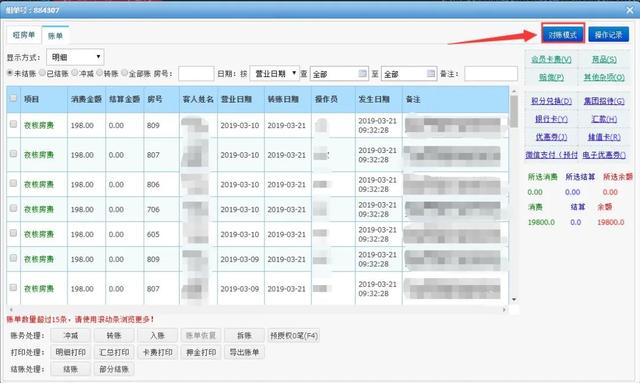Click the 押金打印 button
Viewport: 640px width, 383px height.
pos(200,352)
